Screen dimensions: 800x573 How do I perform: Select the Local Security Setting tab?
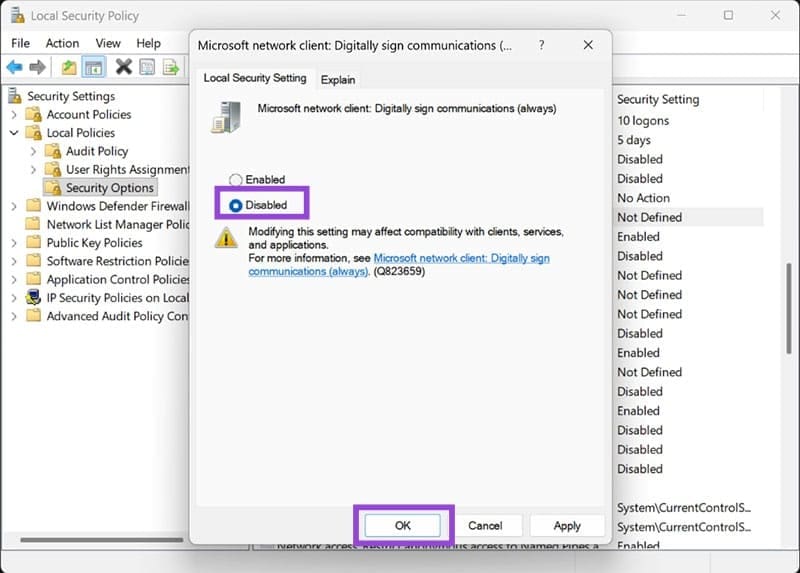255,78
